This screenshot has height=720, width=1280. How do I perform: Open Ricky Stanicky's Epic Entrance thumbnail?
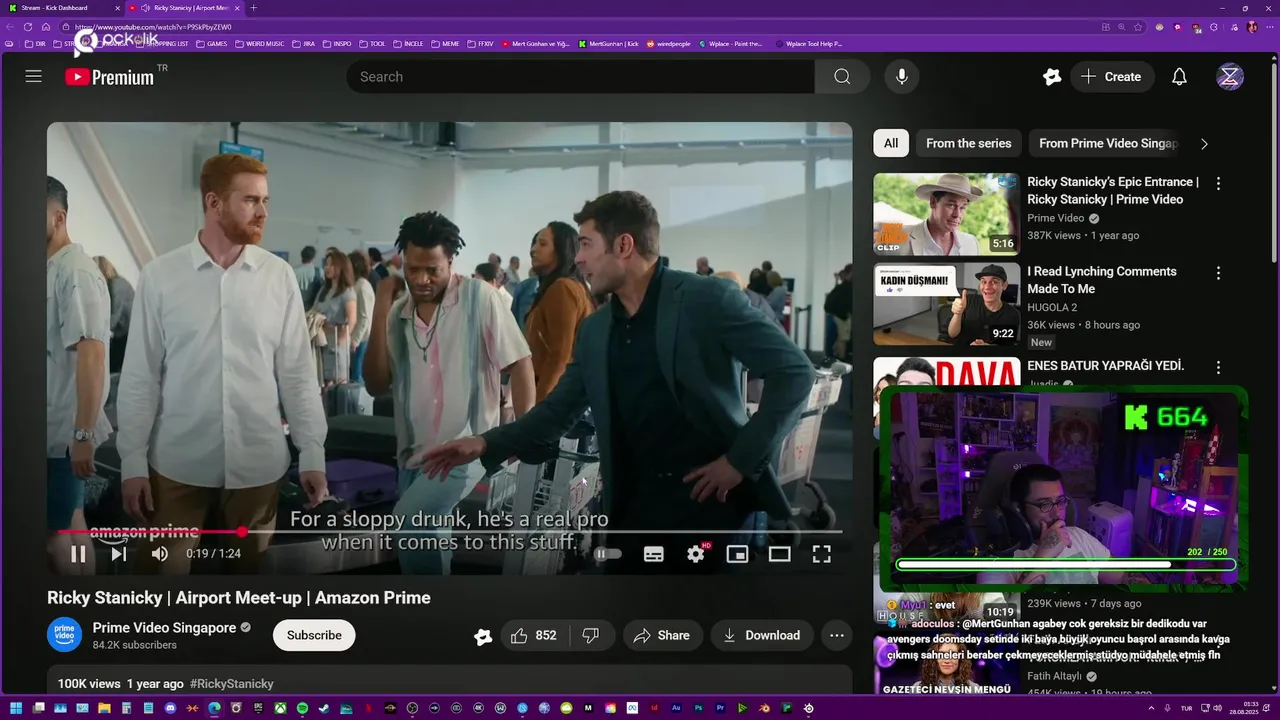(947, 214)
